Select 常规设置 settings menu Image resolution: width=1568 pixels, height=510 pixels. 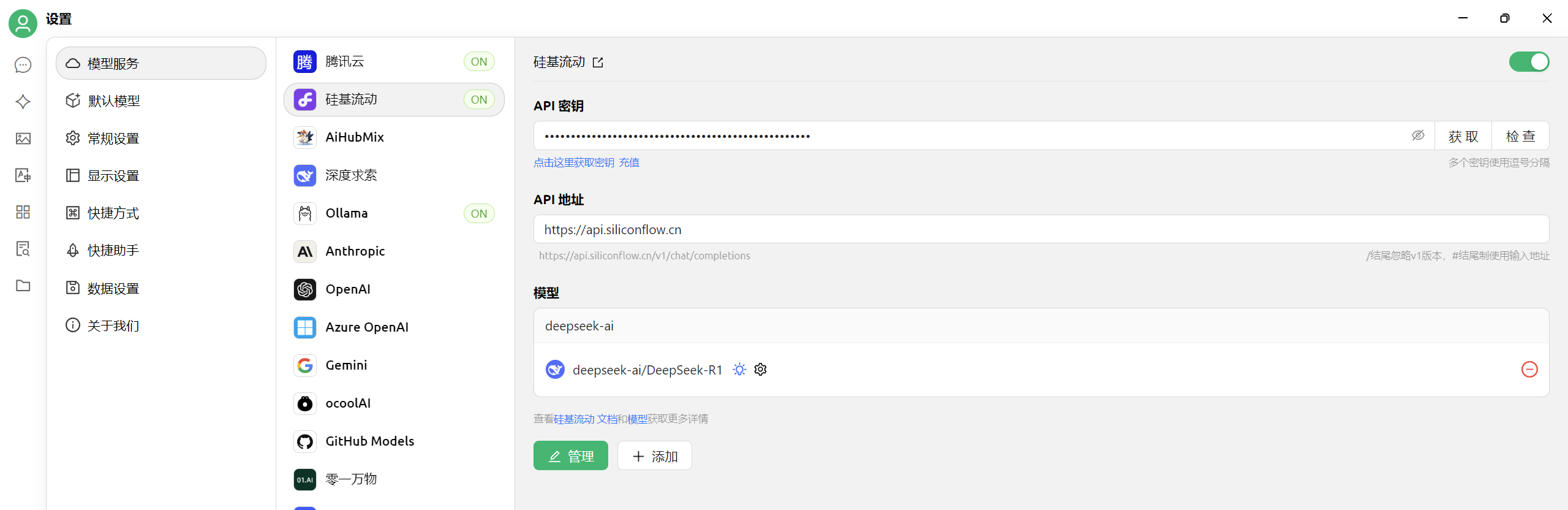(161, 139)
